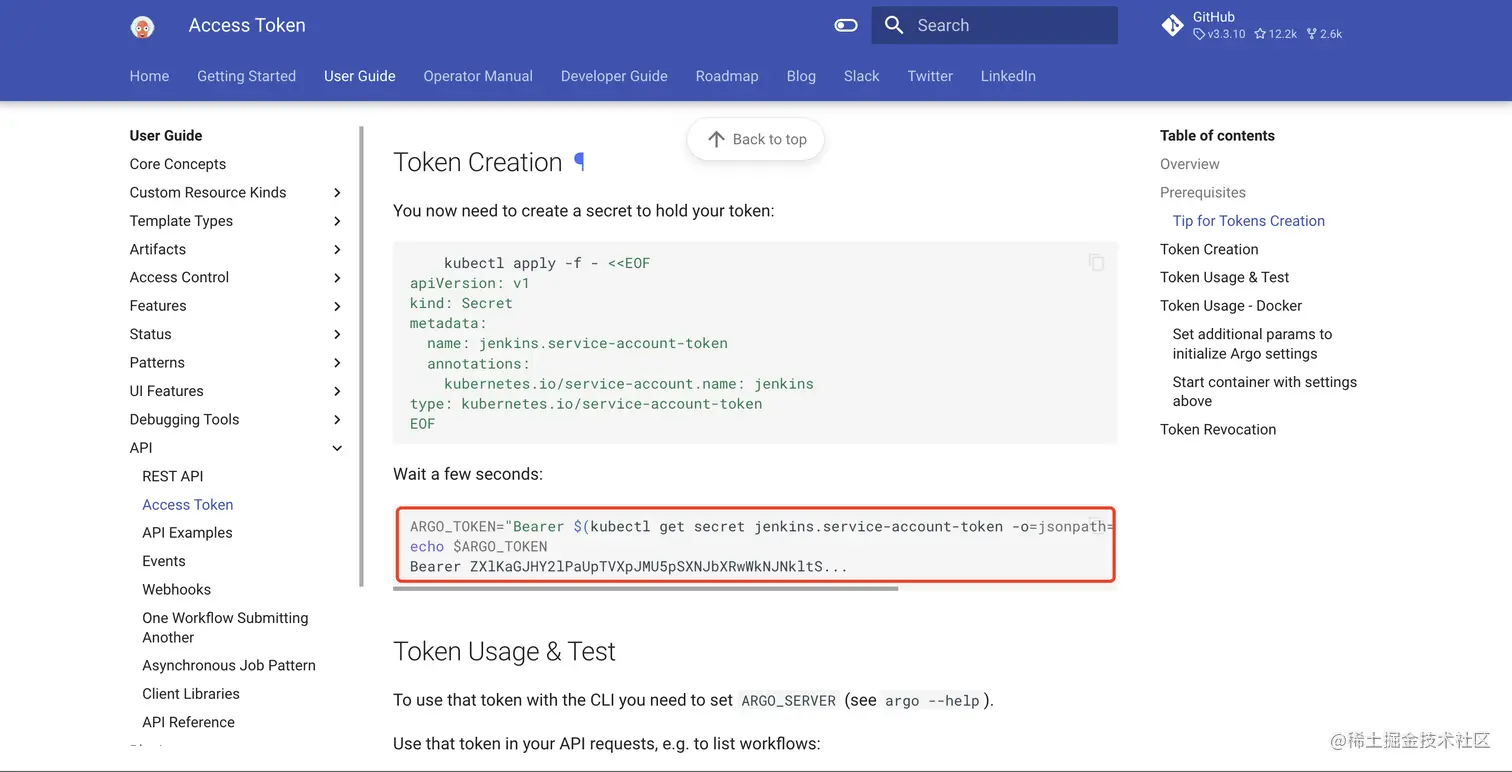Open the Getting Started tab
Screen dimensions: 1512x772
(246, 76)
